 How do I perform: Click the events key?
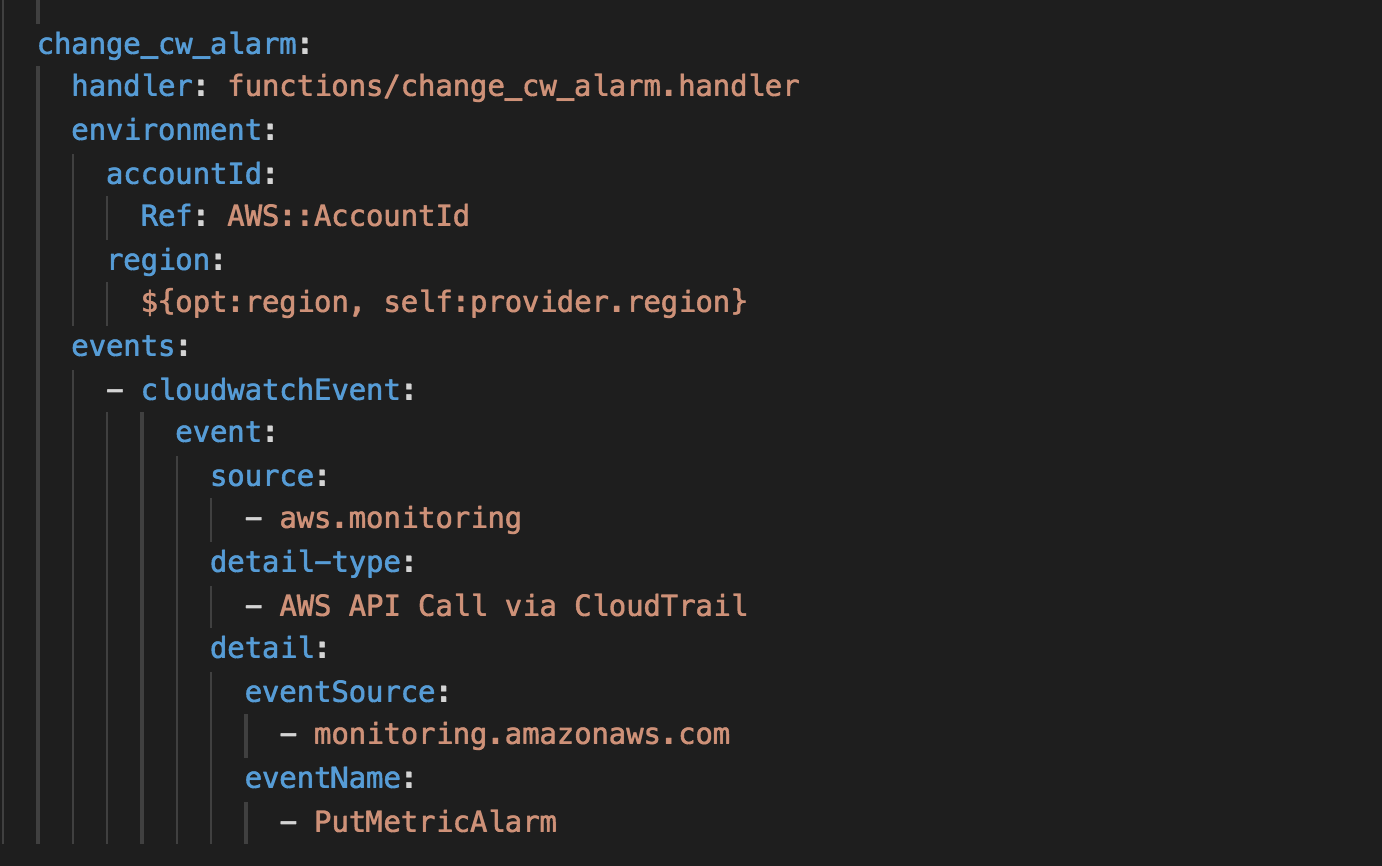point(123,346)
